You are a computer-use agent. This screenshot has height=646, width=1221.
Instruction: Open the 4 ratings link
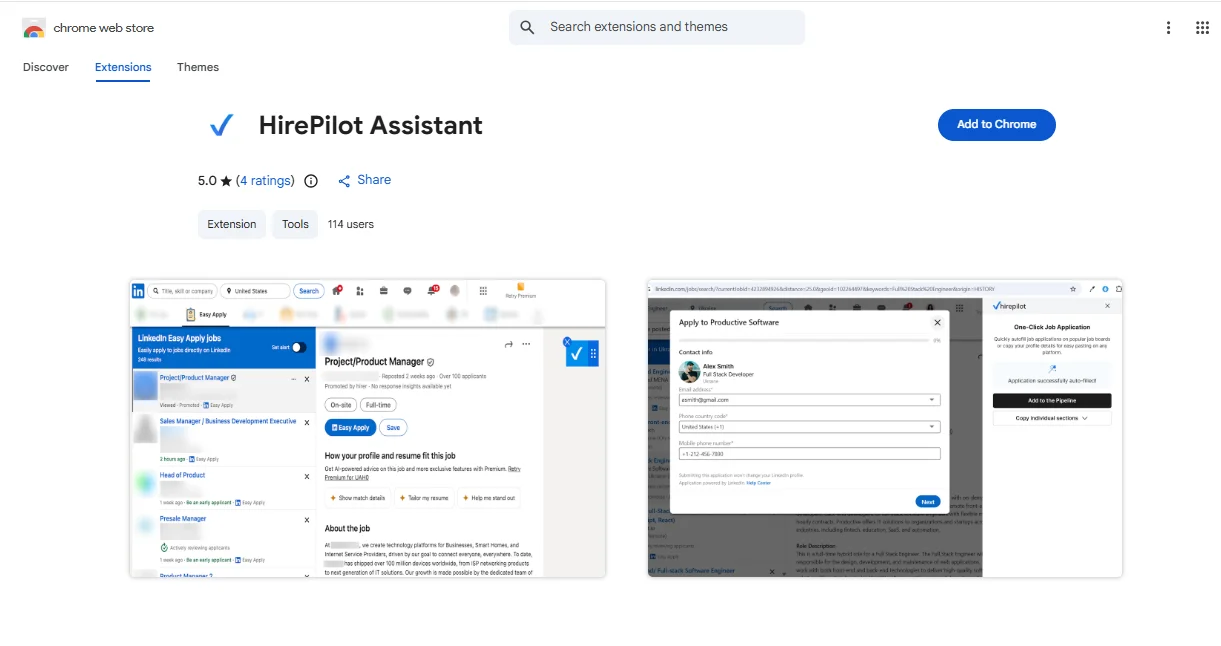[x=265, y=181]
